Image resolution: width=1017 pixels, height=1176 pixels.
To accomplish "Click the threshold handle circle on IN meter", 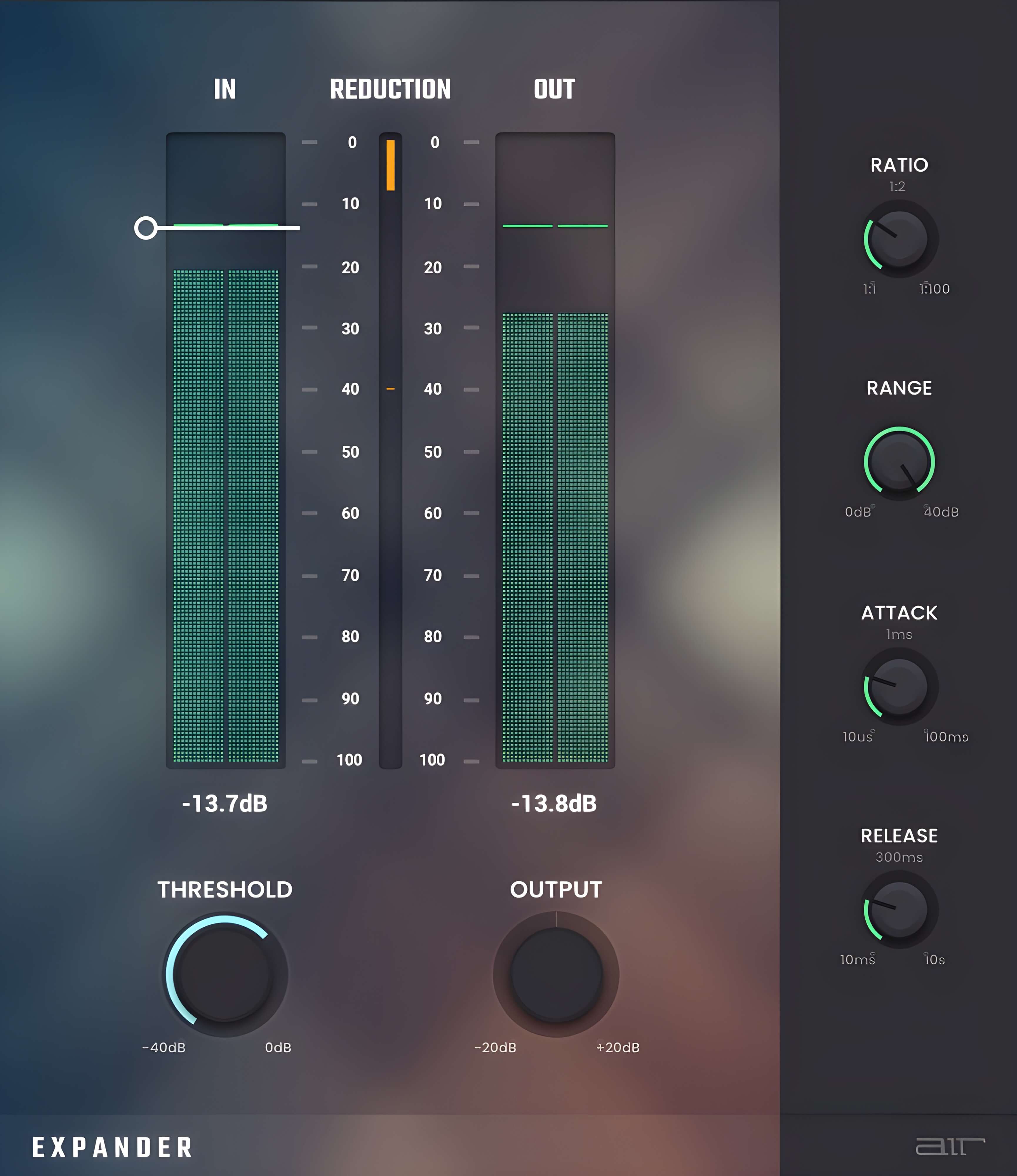I will [146, 228].
